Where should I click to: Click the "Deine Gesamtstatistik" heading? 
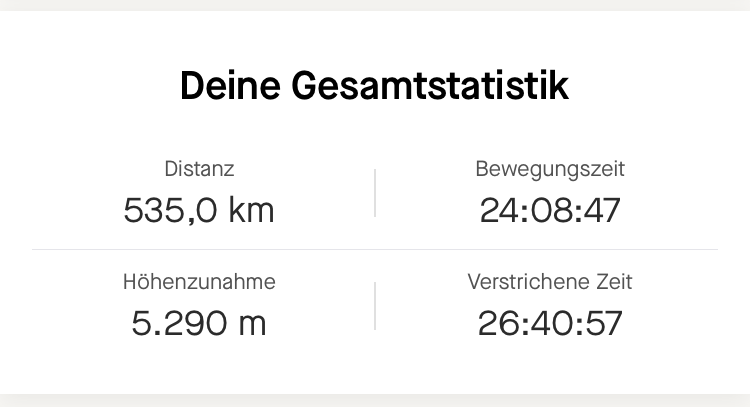[x=374, y=87]
